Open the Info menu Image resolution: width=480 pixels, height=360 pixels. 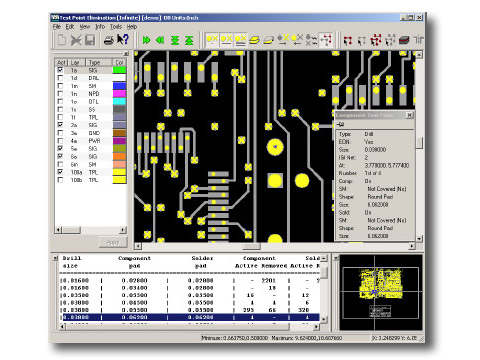(100, 27)
